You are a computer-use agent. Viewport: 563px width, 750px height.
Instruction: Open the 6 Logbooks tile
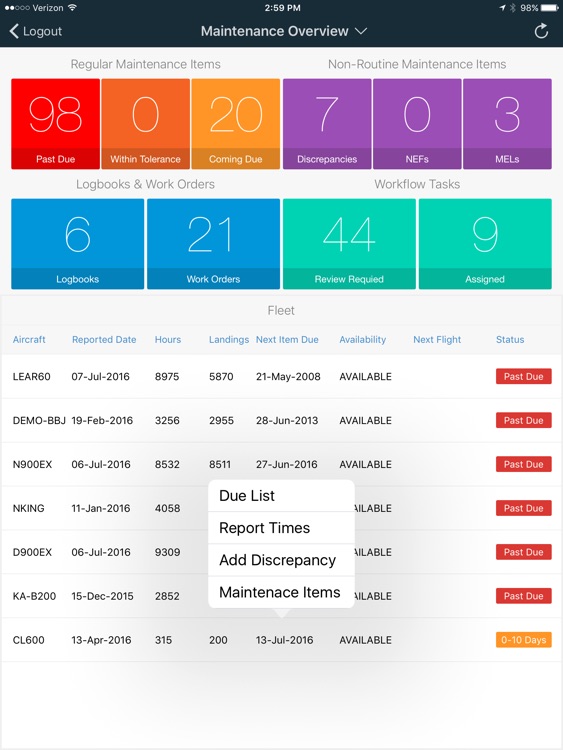tap(77, 244)
